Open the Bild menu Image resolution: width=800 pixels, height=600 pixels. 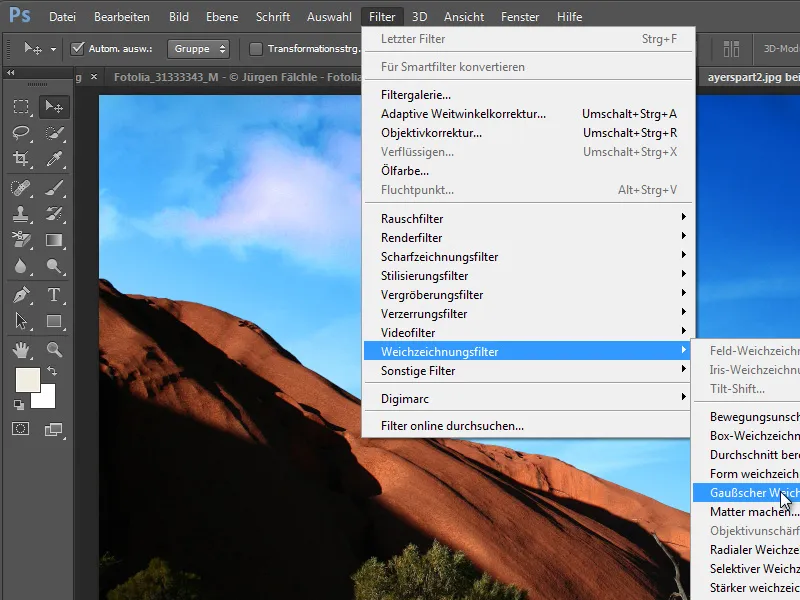coord(179,17)
